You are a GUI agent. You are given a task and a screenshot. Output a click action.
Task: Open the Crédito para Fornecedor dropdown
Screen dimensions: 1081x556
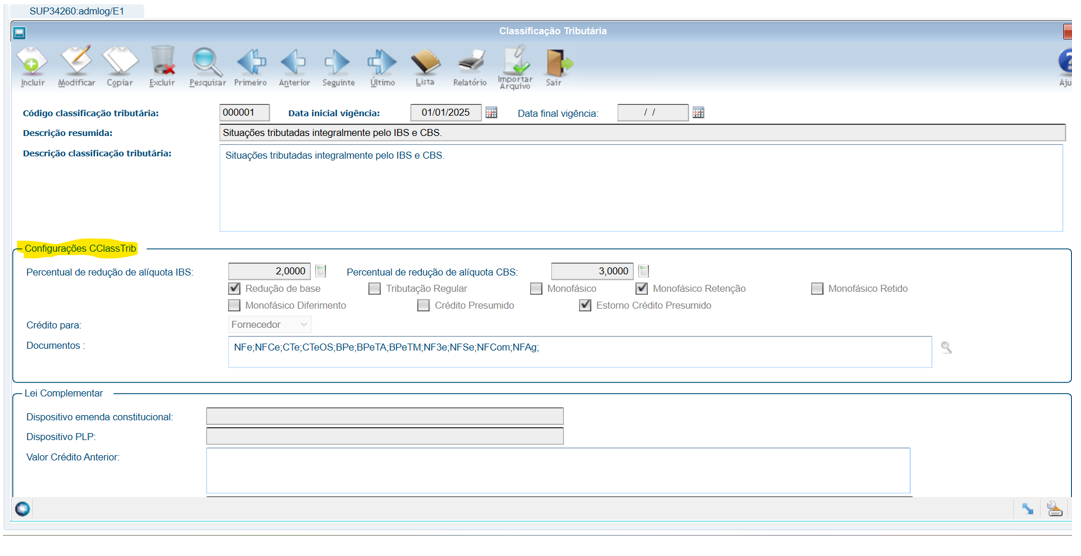click(x=270, y=324)
